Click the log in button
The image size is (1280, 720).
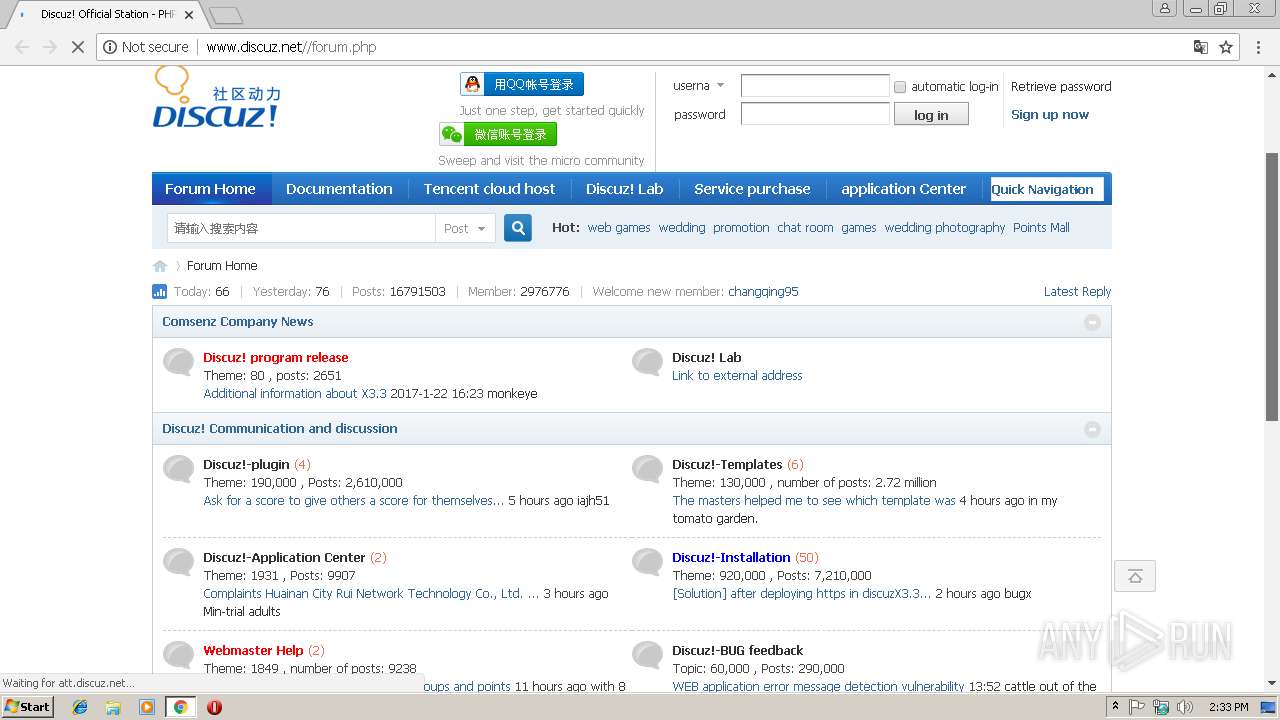(x=931, y=115)
